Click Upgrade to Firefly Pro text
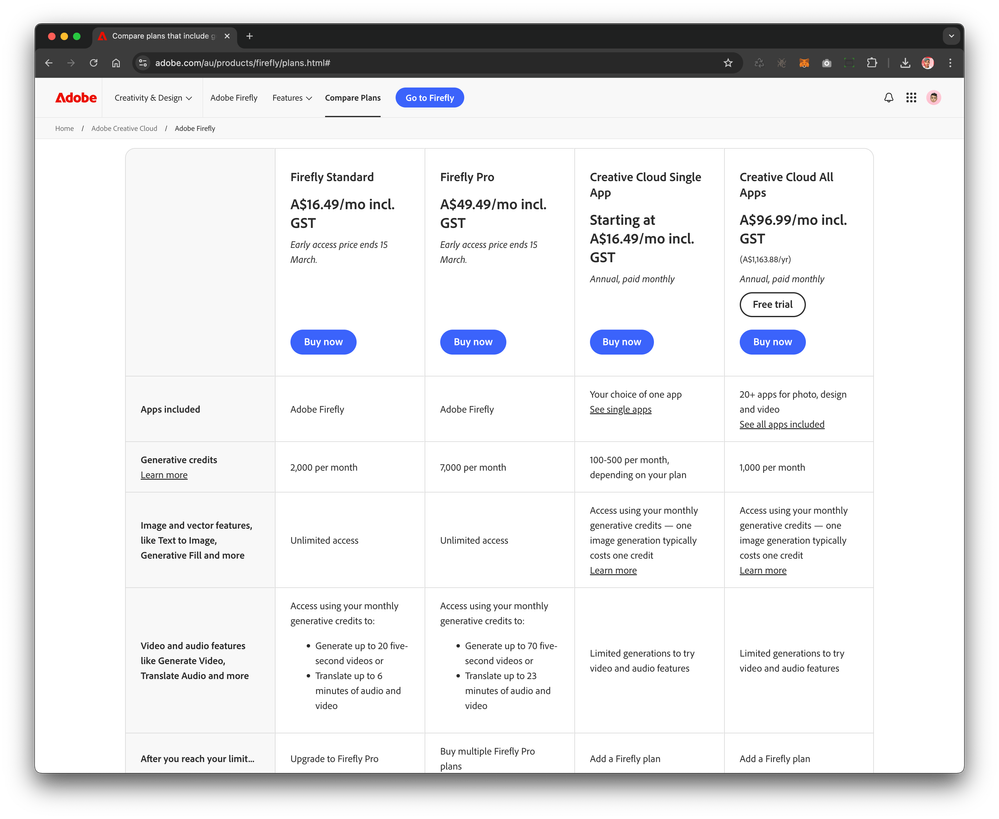 pyautogui.click(x=334, y=758)
